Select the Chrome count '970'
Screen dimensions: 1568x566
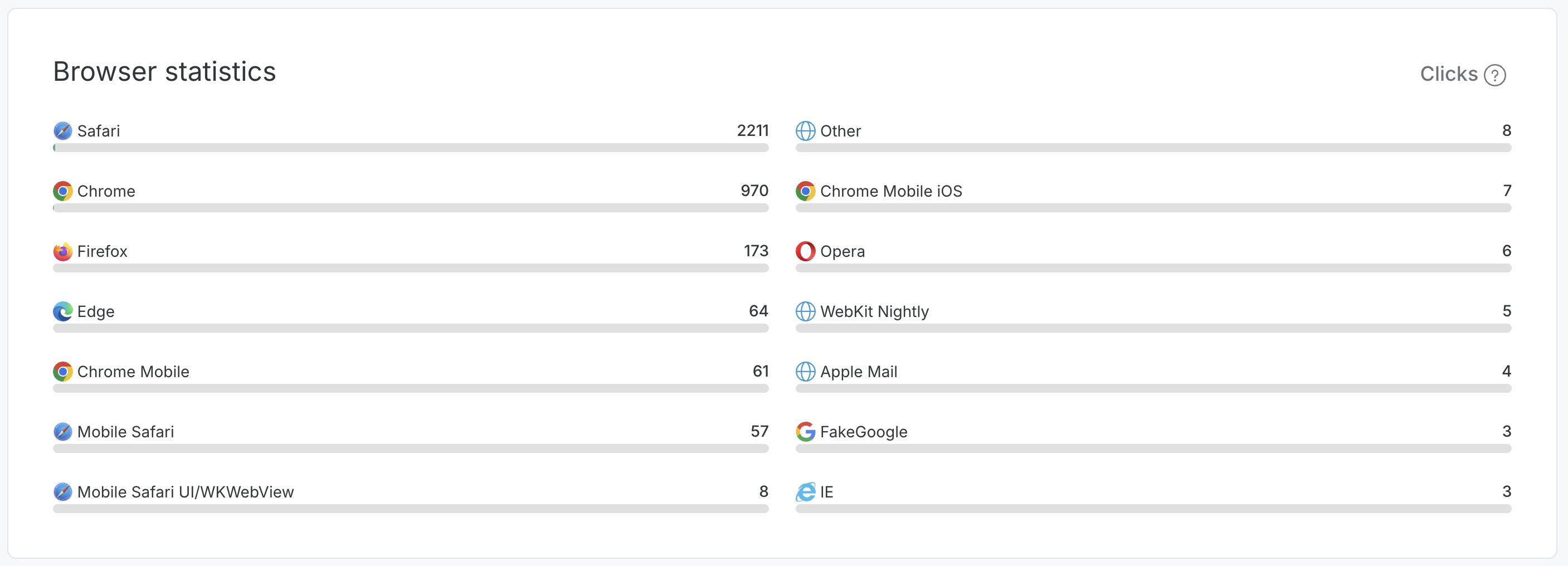click(755, 191)
